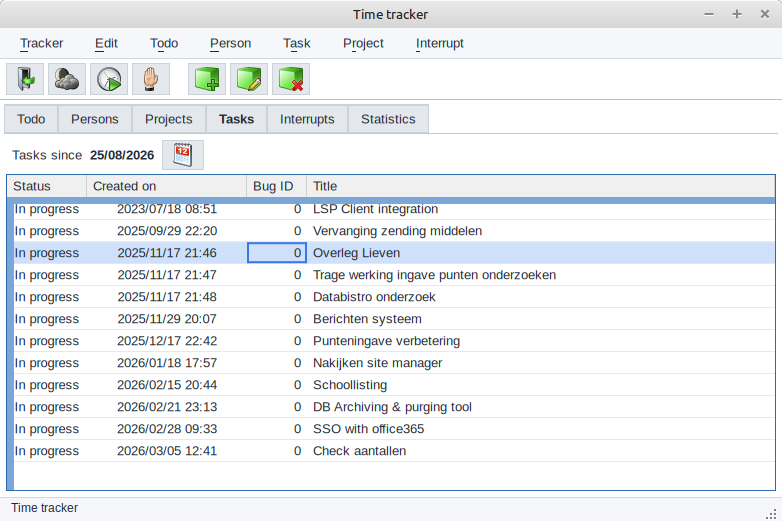Open the Tracker menu

[41, 43]
